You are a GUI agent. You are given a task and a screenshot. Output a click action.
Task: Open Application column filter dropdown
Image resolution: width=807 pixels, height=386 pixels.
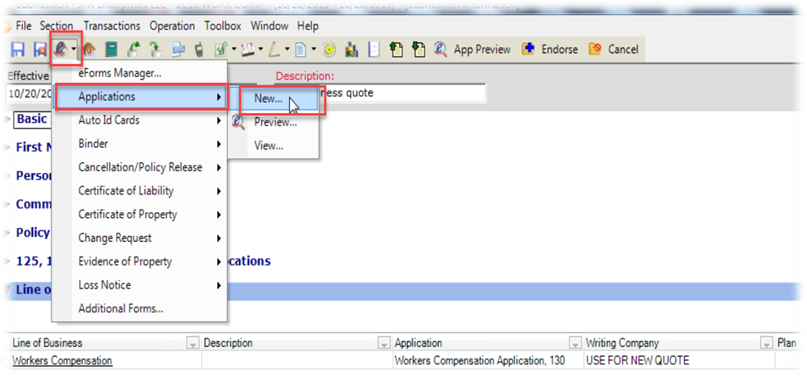pyautogui.click(x=575, y=343)
